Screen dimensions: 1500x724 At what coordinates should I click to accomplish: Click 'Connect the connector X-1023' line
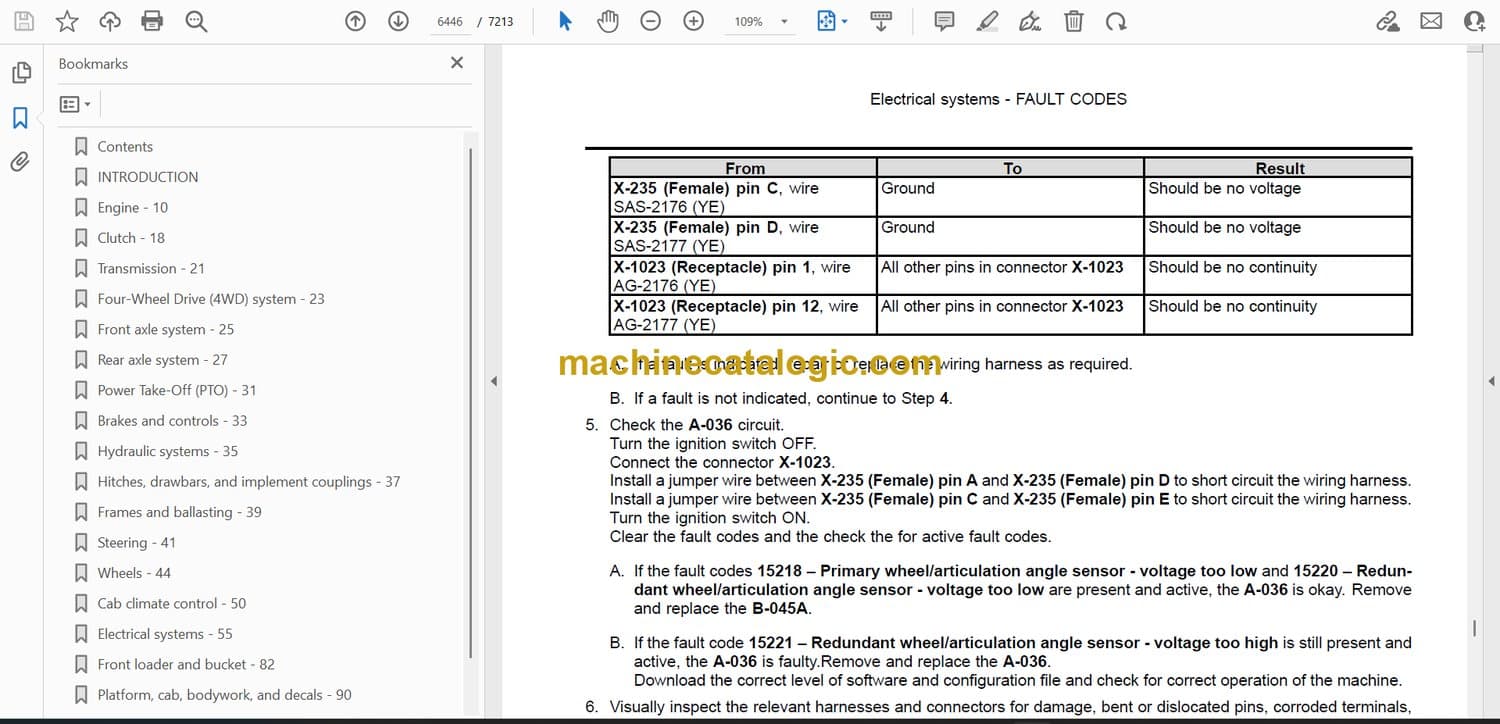tap(722, 462)
